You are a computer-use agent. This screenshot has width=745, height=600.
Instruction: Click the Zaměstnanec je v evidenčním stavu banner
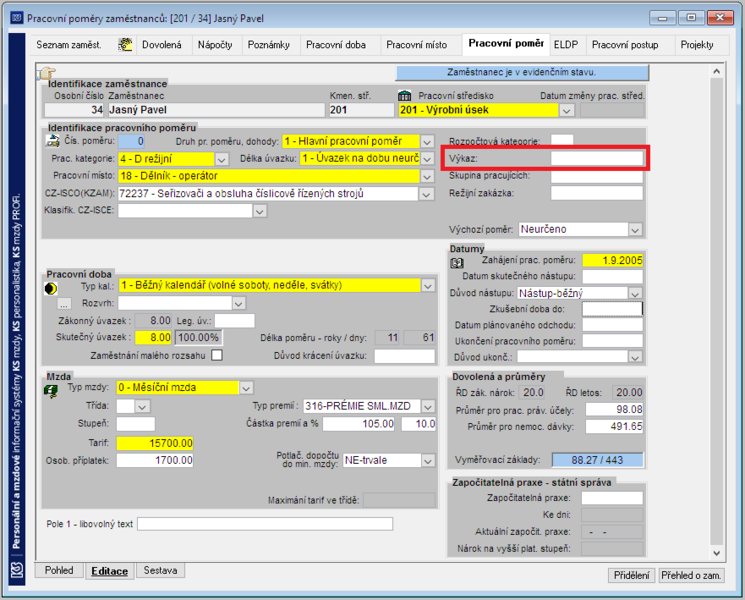(x=522, y=73)
